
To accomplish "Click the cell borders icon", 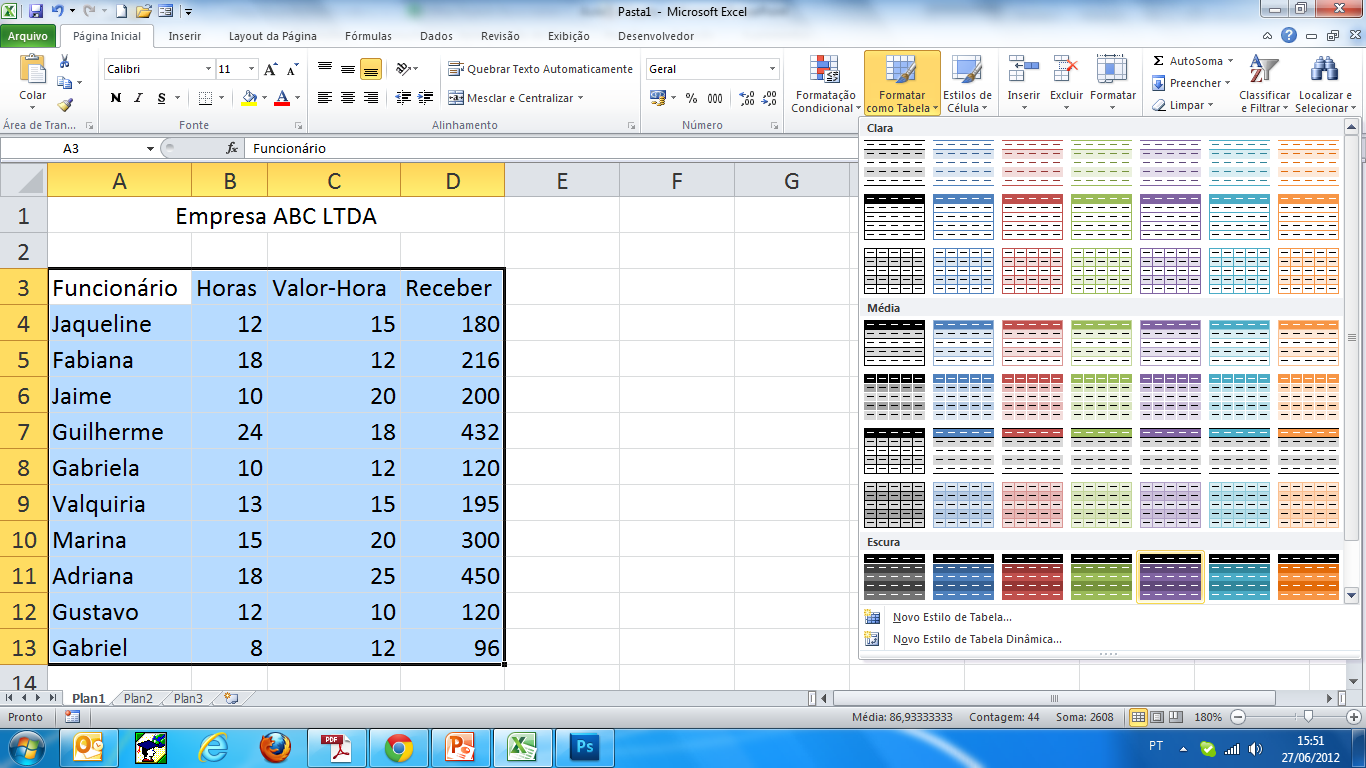I will (205, 98).
